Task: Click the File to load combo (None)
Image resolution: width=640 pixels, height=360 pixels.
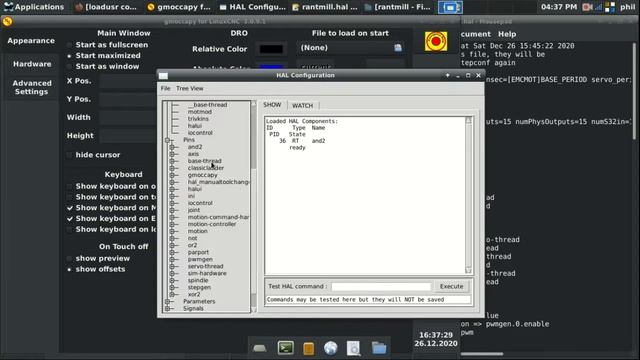Action: pos(351,48)
